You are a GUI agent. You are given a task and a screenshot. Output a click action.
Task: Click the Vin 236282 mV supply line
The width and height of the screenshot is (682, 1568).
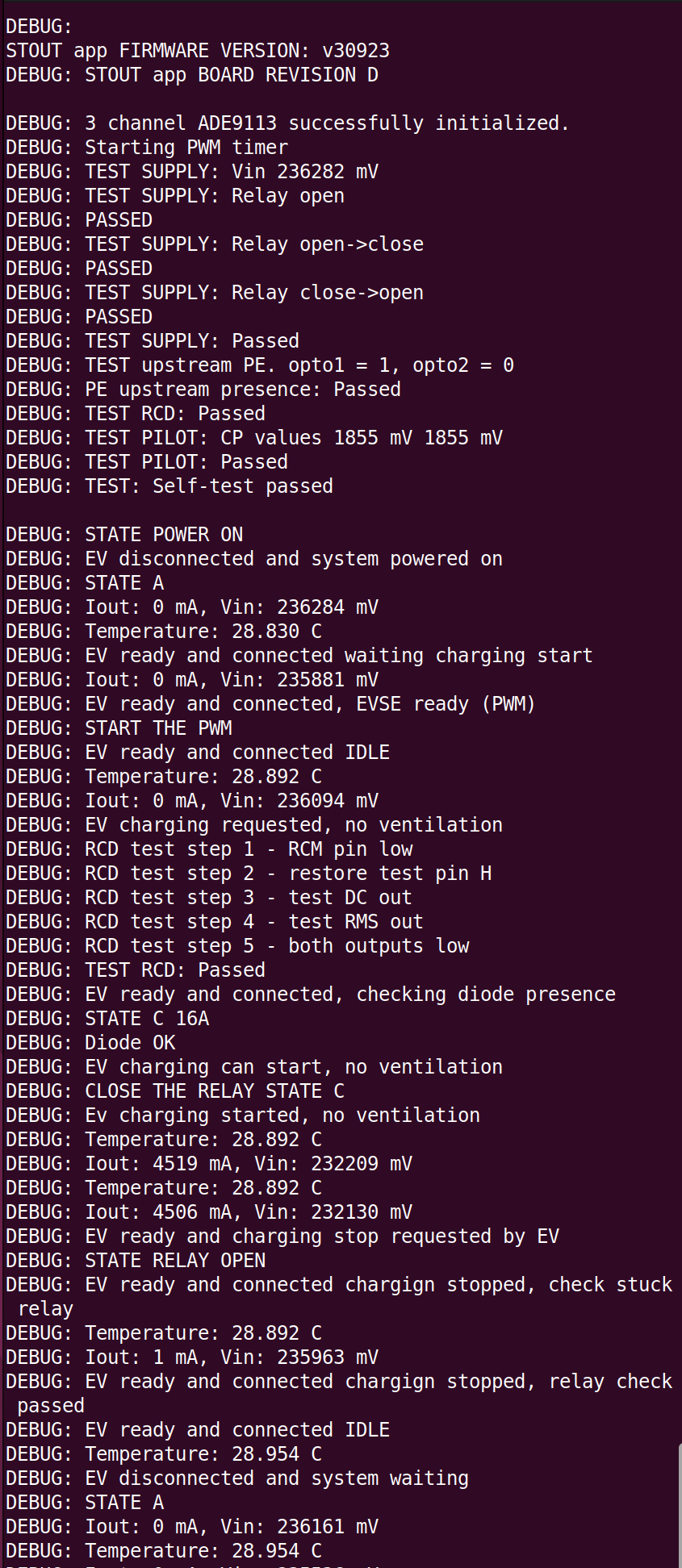click(191, 172)
